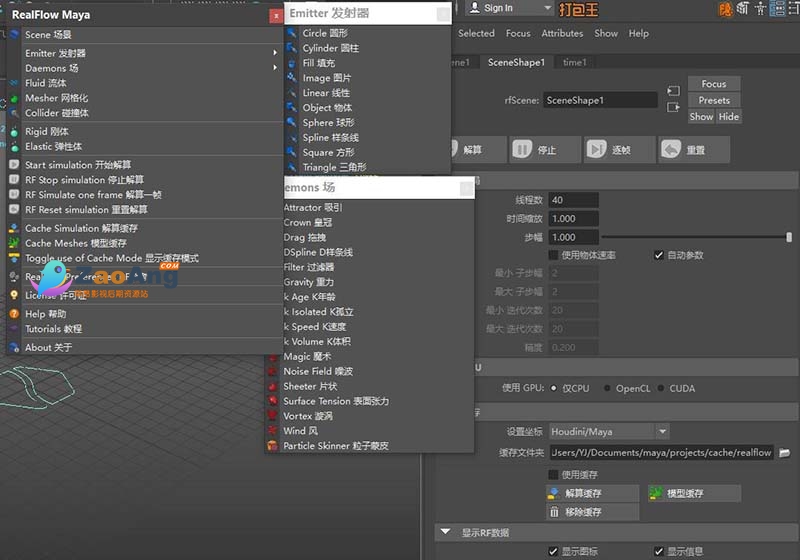Click the Cache Meshes icon

coord(14,243)
